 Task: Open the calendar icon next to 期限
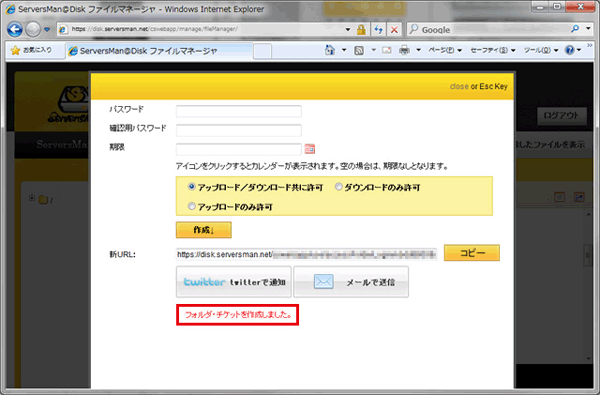(x=310, y=149)
